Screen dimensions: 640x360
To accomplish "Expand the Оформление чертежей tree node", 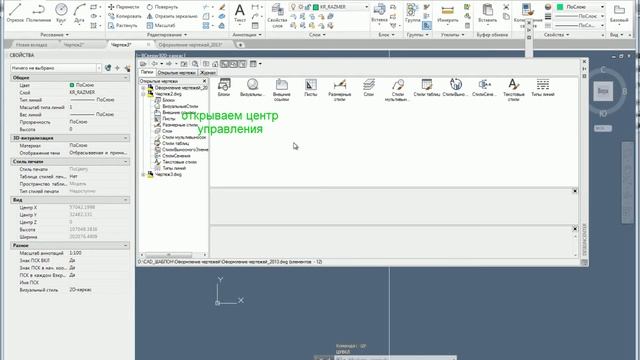I will pos(143,88).
